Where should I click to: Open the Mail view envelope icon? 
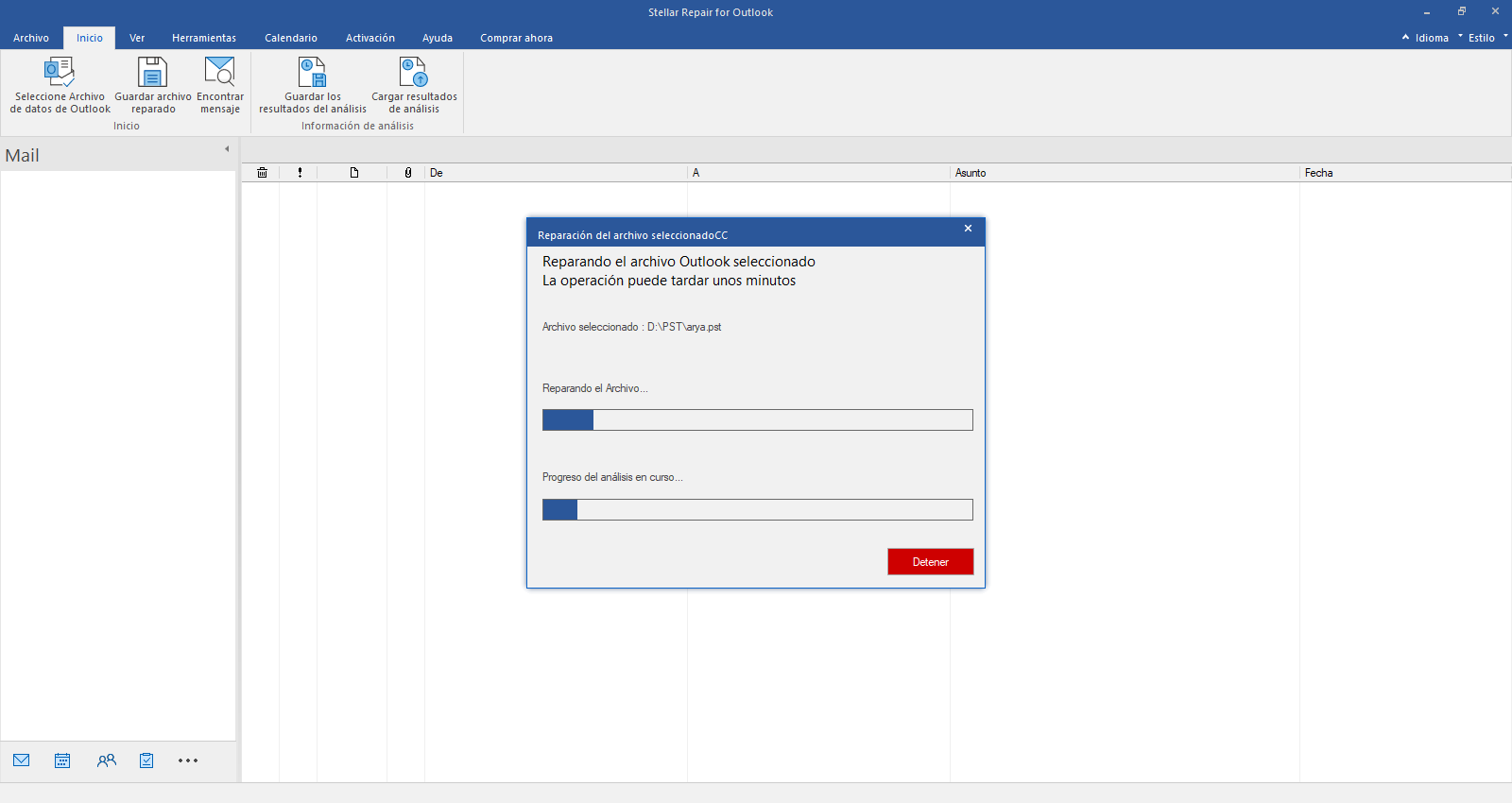tap(22, 760)
